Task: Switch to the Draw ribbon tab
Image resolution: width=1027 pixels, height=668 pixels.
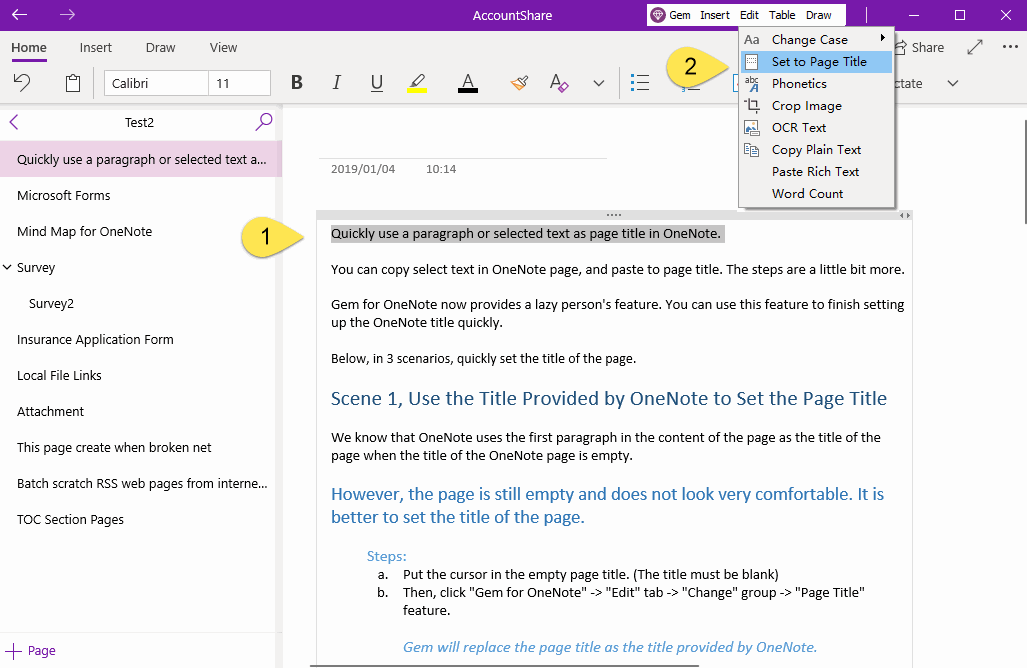Action: tap(160, 47)
